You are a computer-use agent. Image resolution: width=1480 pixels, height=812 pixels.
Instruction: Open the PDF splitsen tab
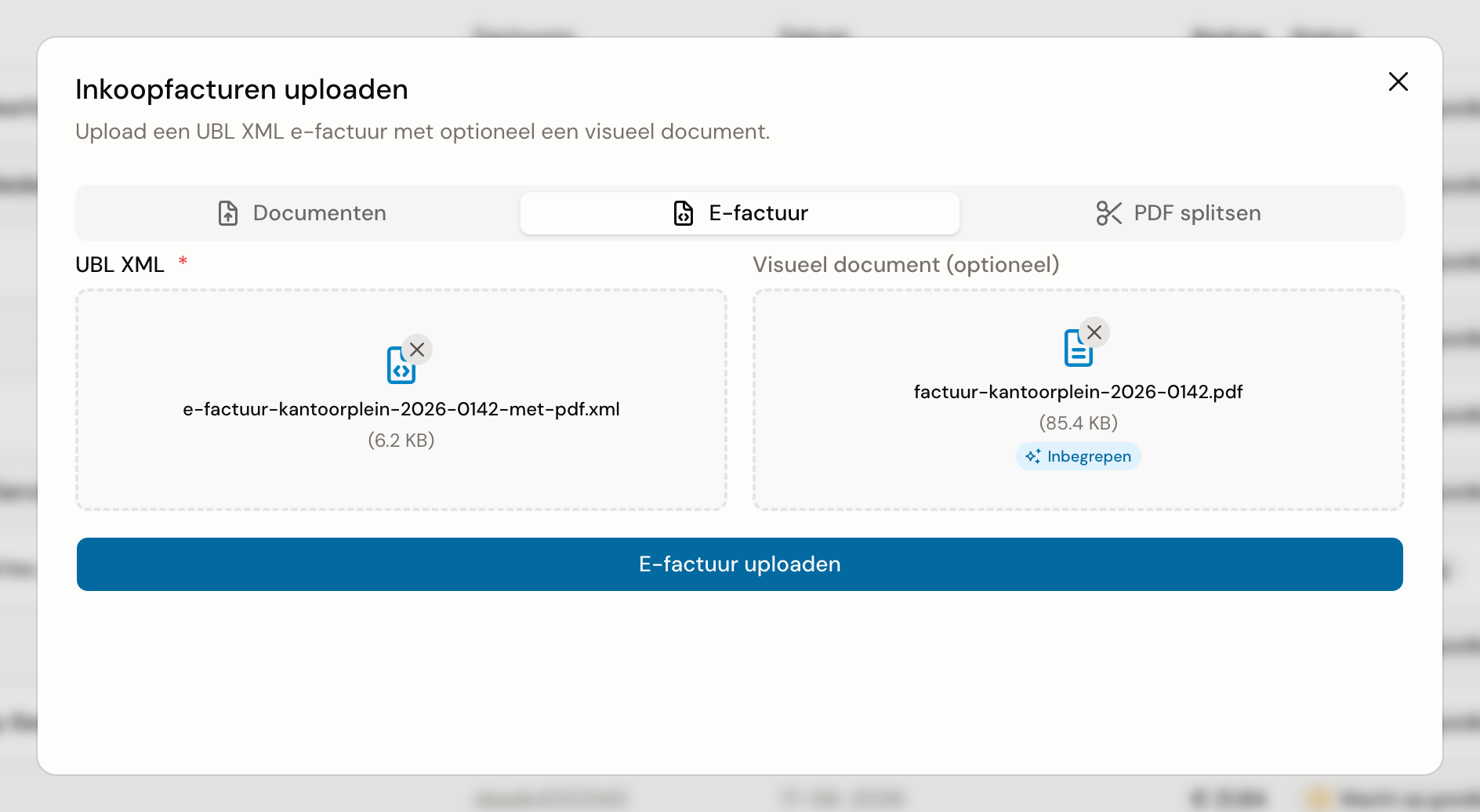click(1179, 213)
